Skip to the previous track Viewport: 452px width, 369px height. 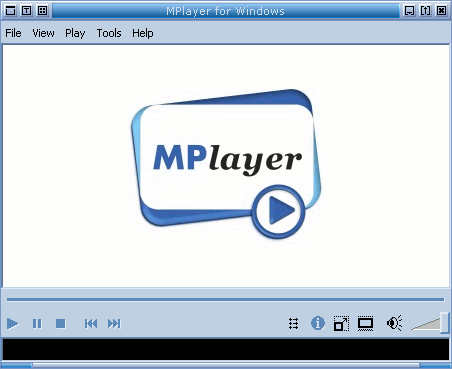click(x=91, y=323)
